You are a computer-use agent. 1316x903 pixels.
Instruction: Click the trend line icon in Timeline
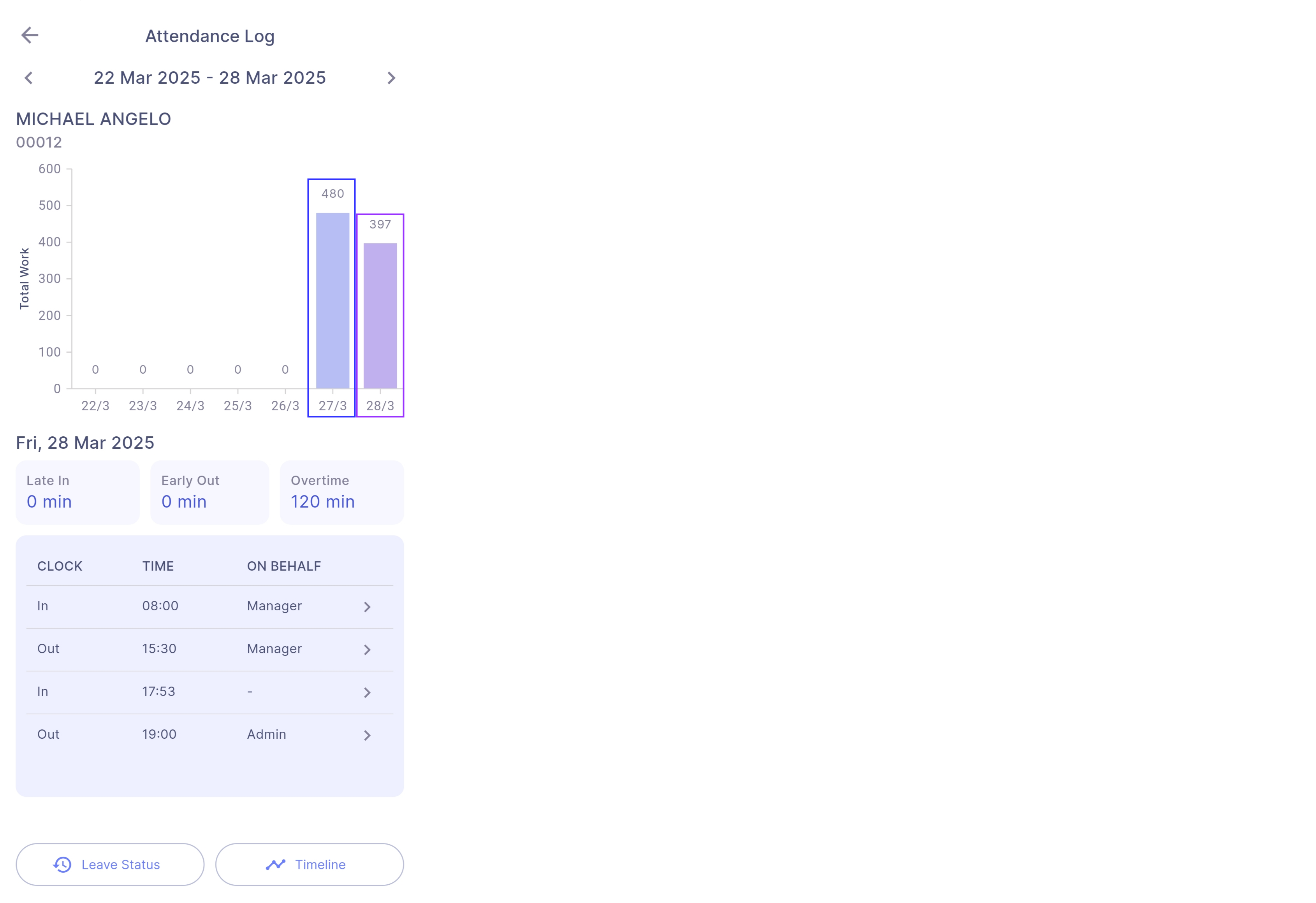tap(276, 864)
